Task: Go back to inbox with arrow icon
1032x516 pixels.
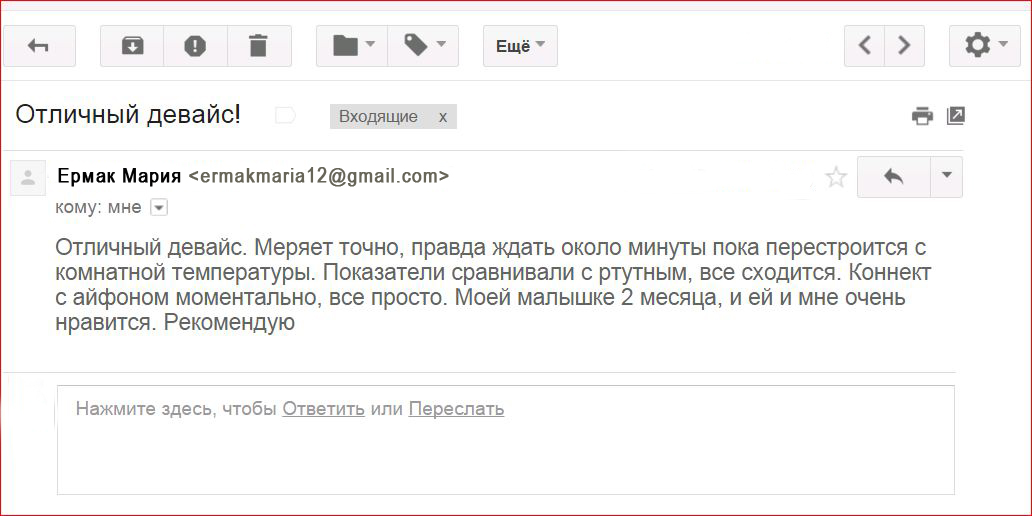Action: pyautogui.click(x=39, y=46)
